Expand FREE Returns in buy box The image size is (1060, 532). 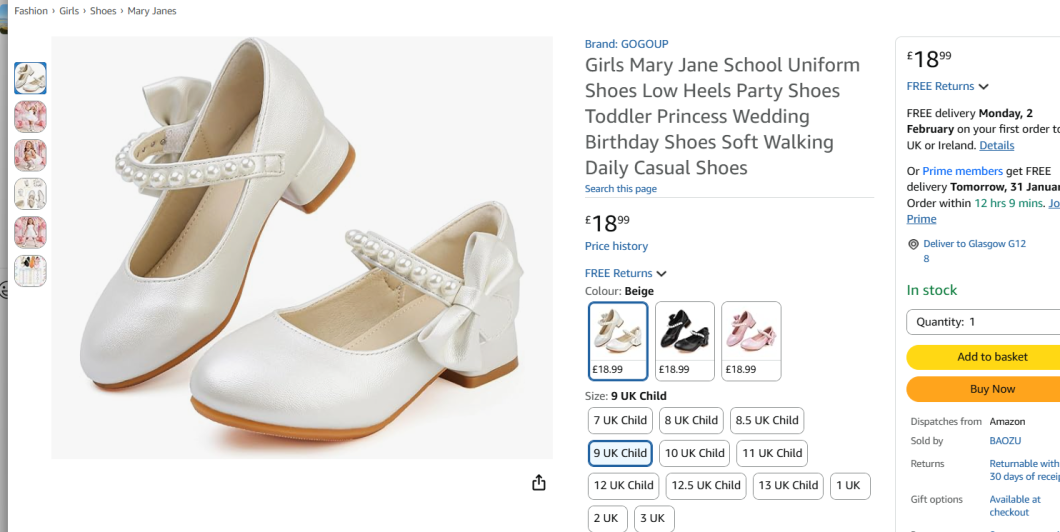click(947, 86)
